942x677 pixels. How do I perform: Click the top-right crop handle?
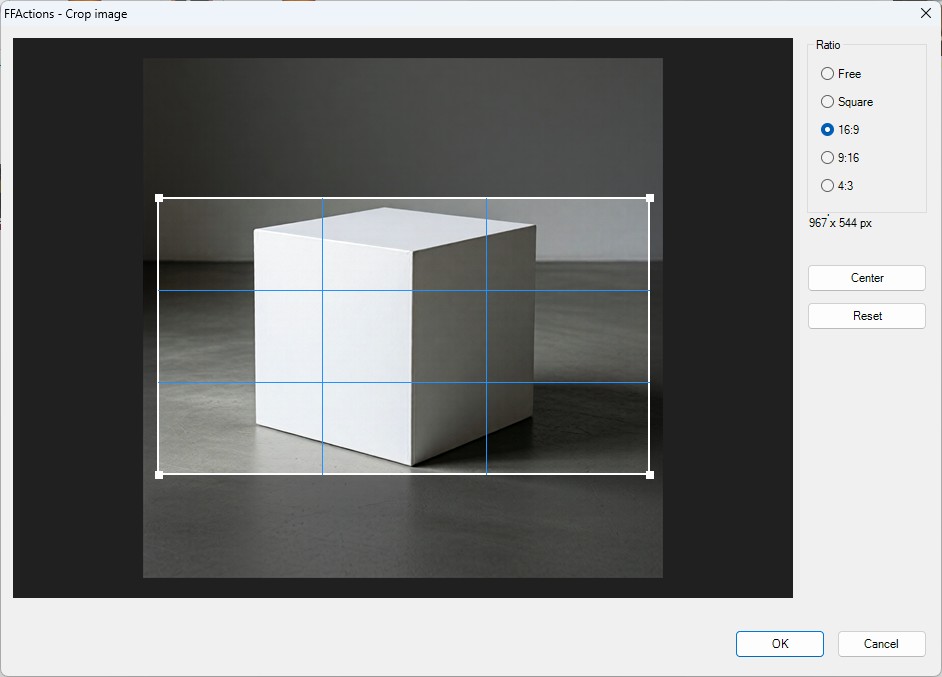649,198
